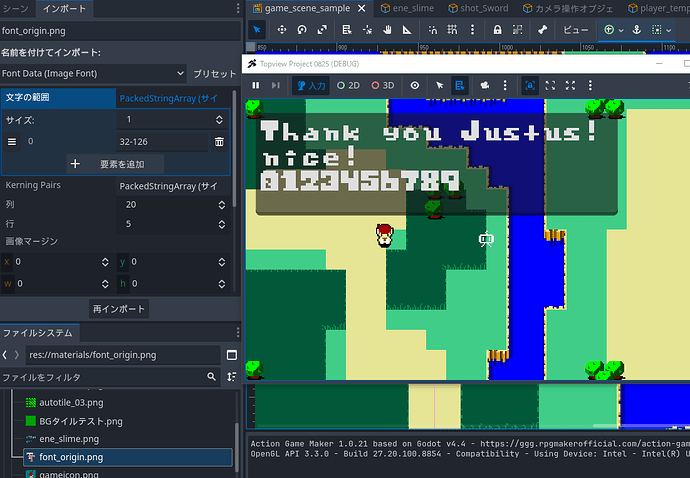Delete the 32-126 range entry trash icon
Image resolution: width=690 pixels, height=478 pixels.
(x=219, y=142)
